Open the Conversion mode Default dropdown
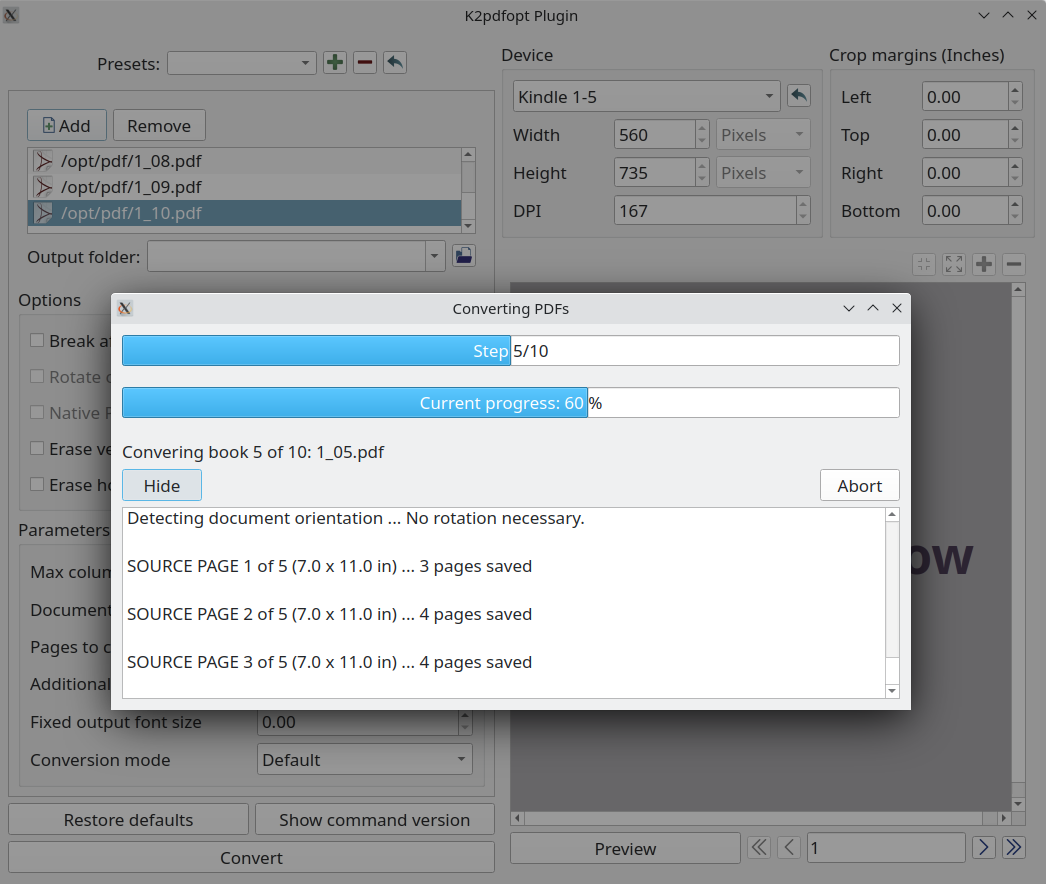This screenshot has width=1046, height=884. pos(365,759)
